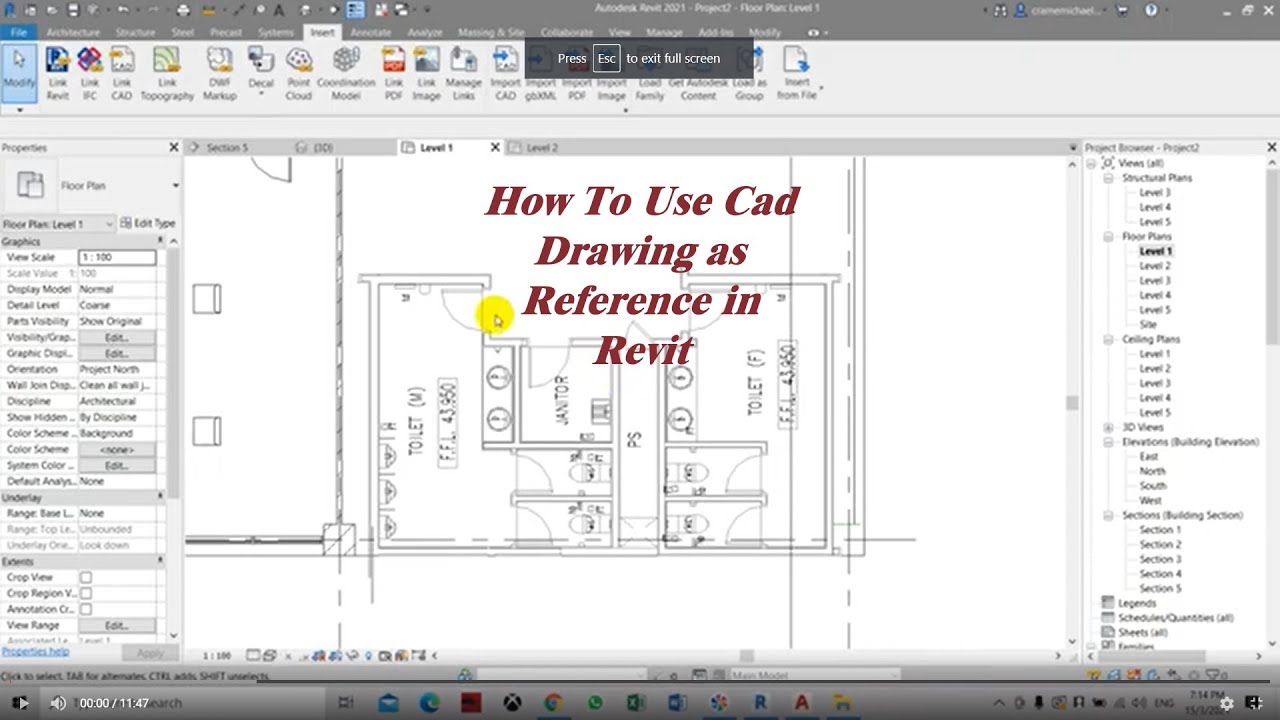Open the File menu
The image size is (1280, 720).
tap(18, 32)
